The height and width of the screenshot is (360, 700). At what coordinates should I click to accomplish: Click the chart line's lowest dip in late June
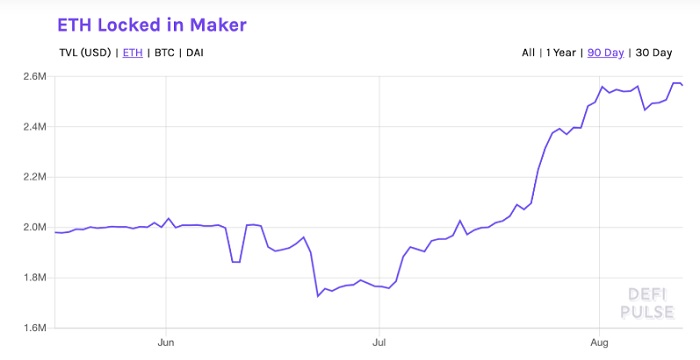pos(318,296)
